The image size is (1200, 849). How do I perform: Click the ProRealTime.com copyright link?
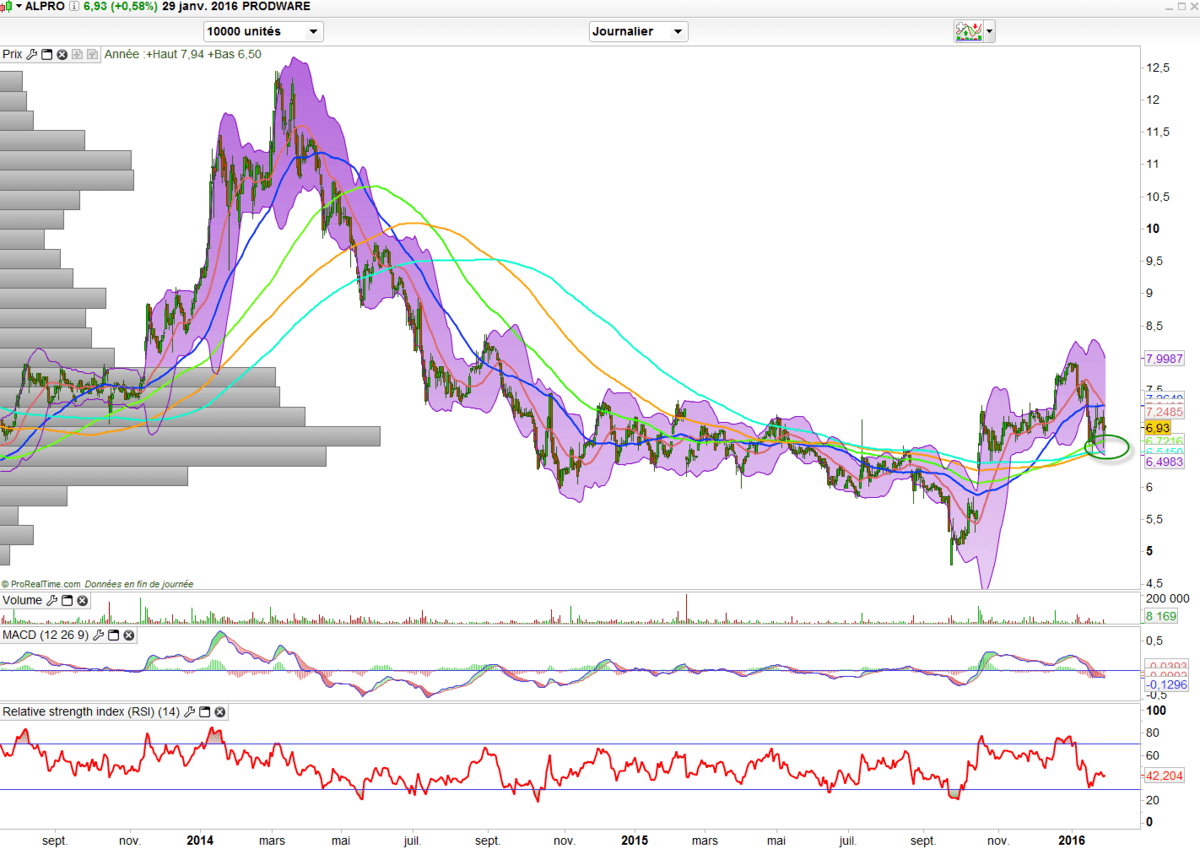coord(41,584)
